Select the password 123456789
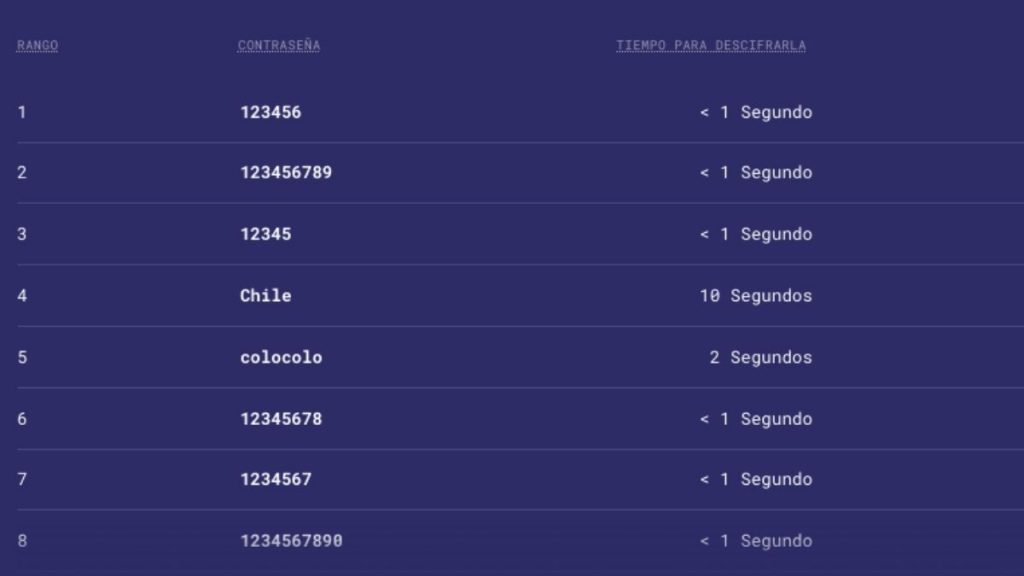This screenshot has height=576, width=1024. [285, 173]
